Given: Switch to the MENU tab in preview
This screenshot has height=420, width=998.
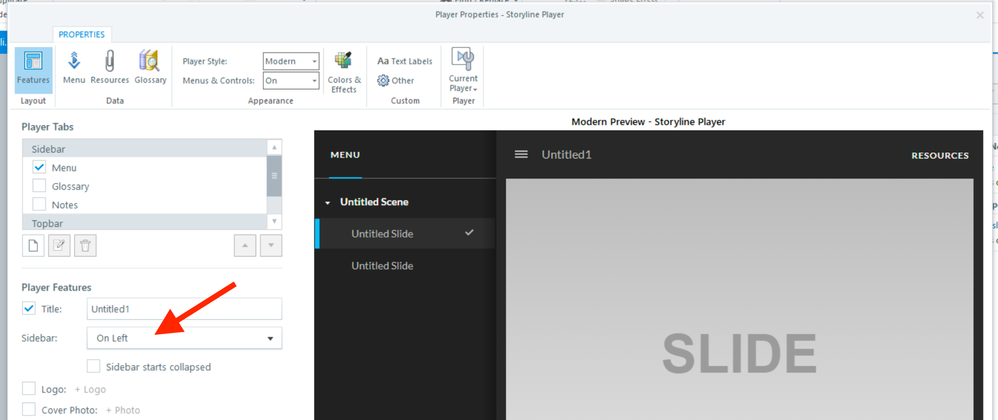Looking at the screenshot, I should point(345,155).
